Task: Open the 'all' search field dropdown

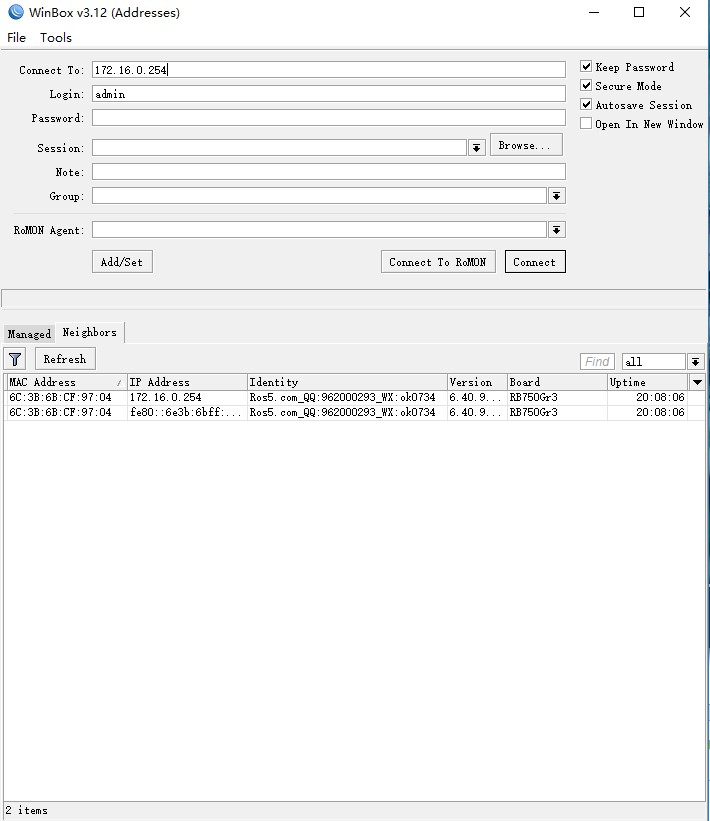Action: coord(695,361)
